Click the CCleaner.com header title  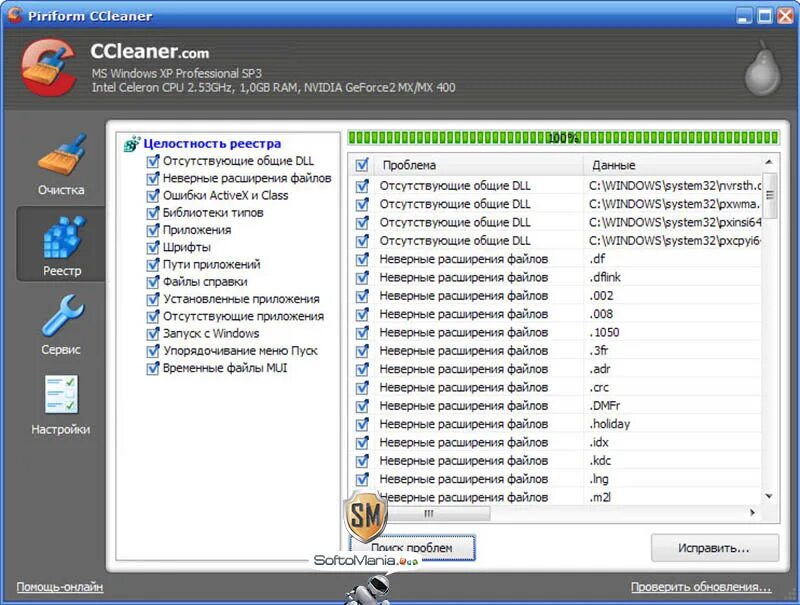tap(149, 52)
